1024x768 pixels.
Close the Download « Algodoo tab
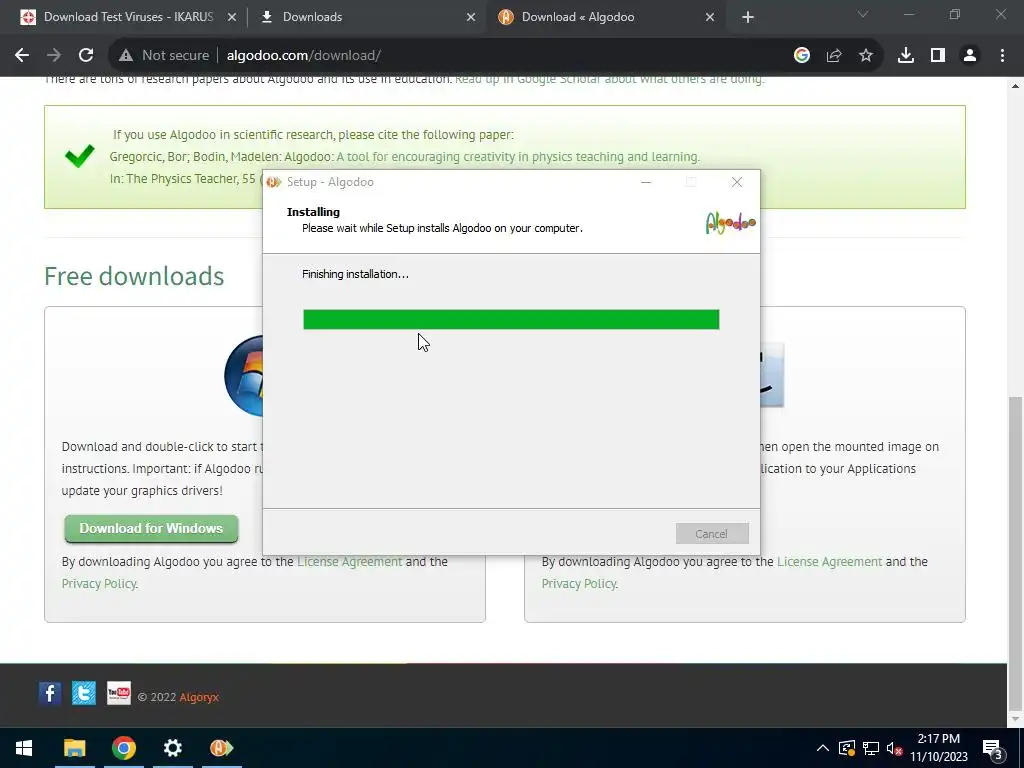tap(710, 18)
